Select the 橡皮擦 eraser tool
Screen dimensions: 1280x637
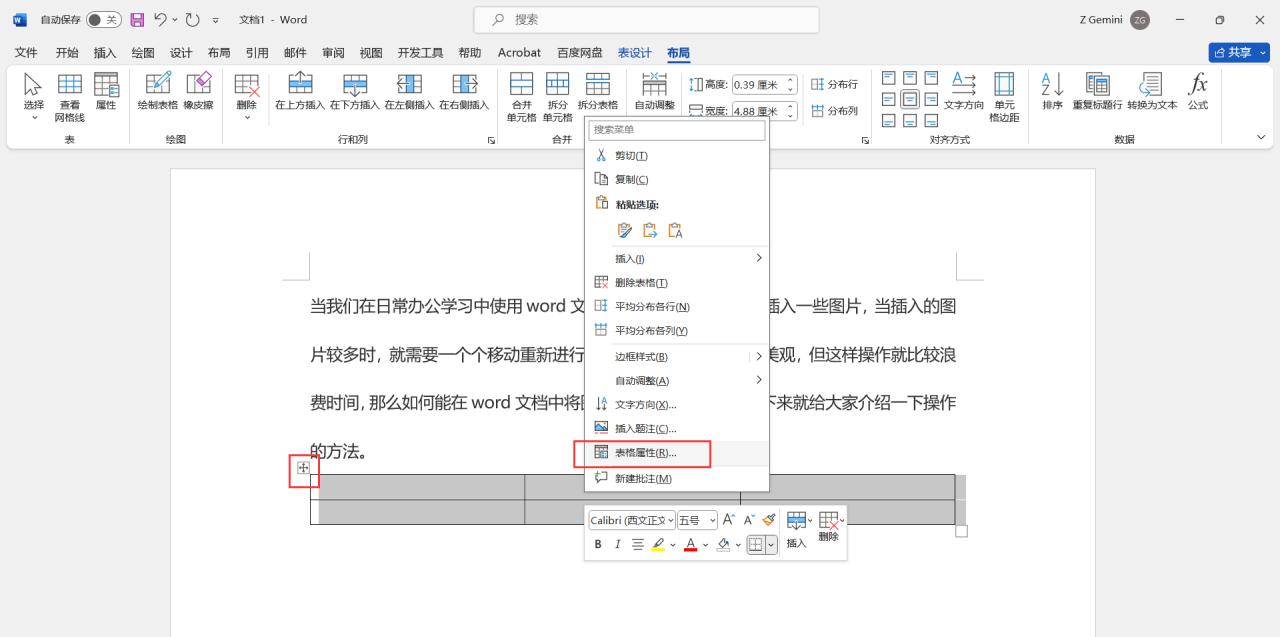point(198,92)
